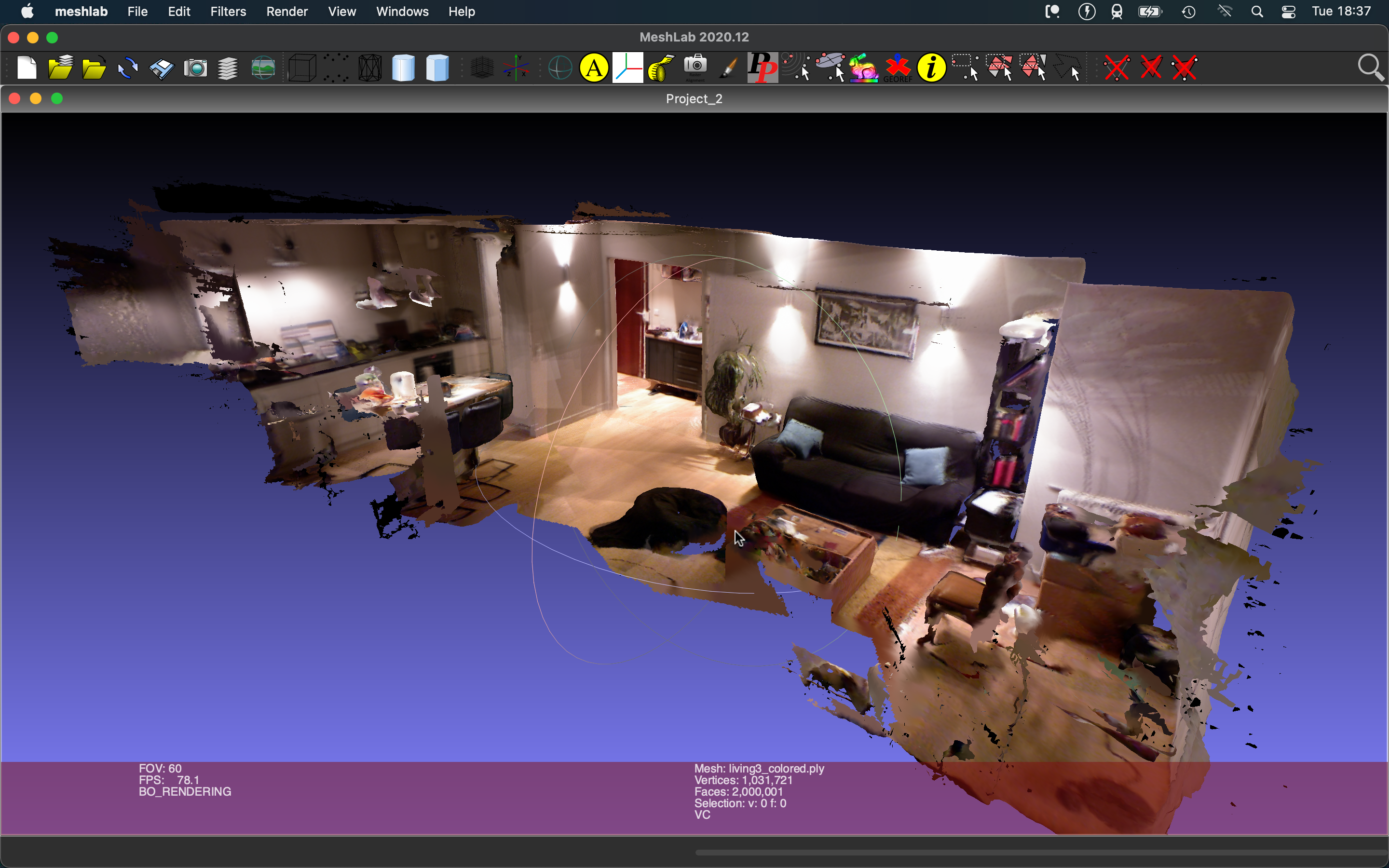Screen dimensions: 1389x868
Task: Click the yellow Get Info icon
Action: (x=931, y=68)
